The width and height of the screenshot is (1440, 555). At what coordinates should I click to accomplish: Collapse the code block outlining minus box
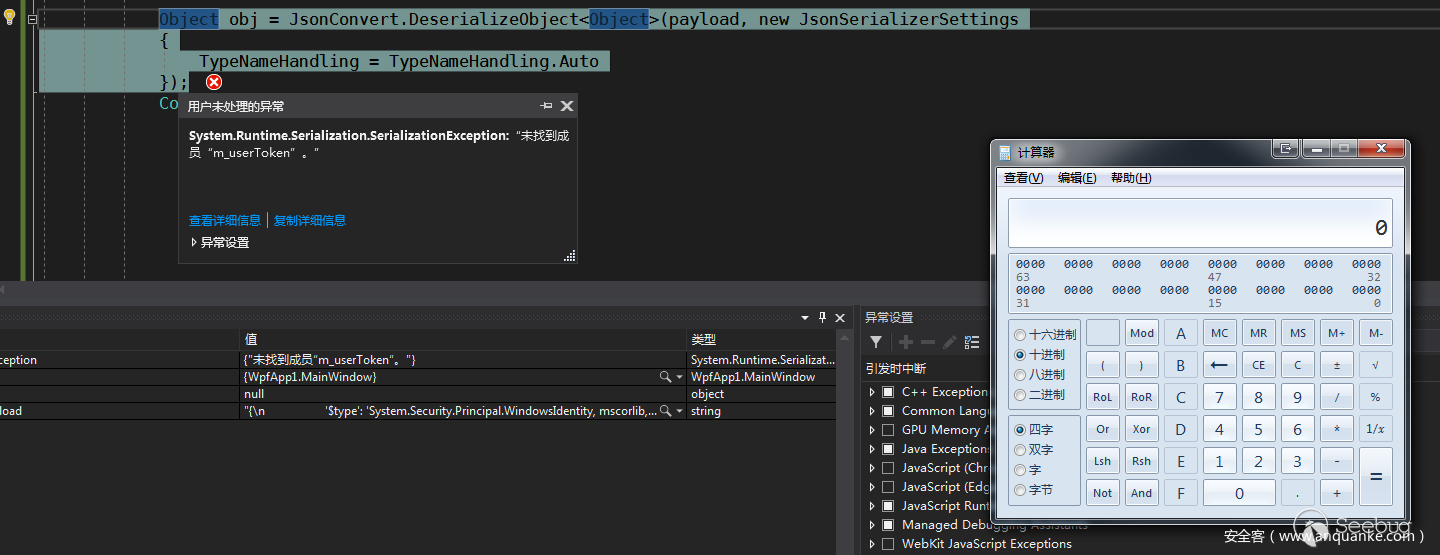click(33, 20)
